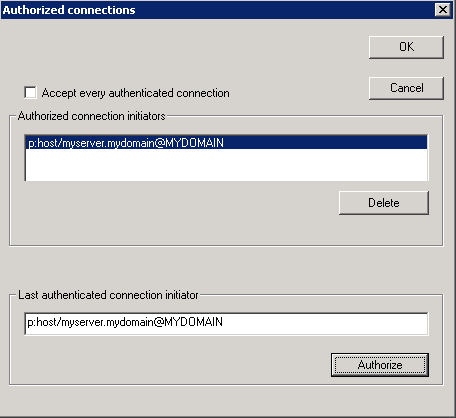456x418 pixels.
Task: Dismiss the dialog using Cancel
Action: pyautogui.click(x=406, y=88)
